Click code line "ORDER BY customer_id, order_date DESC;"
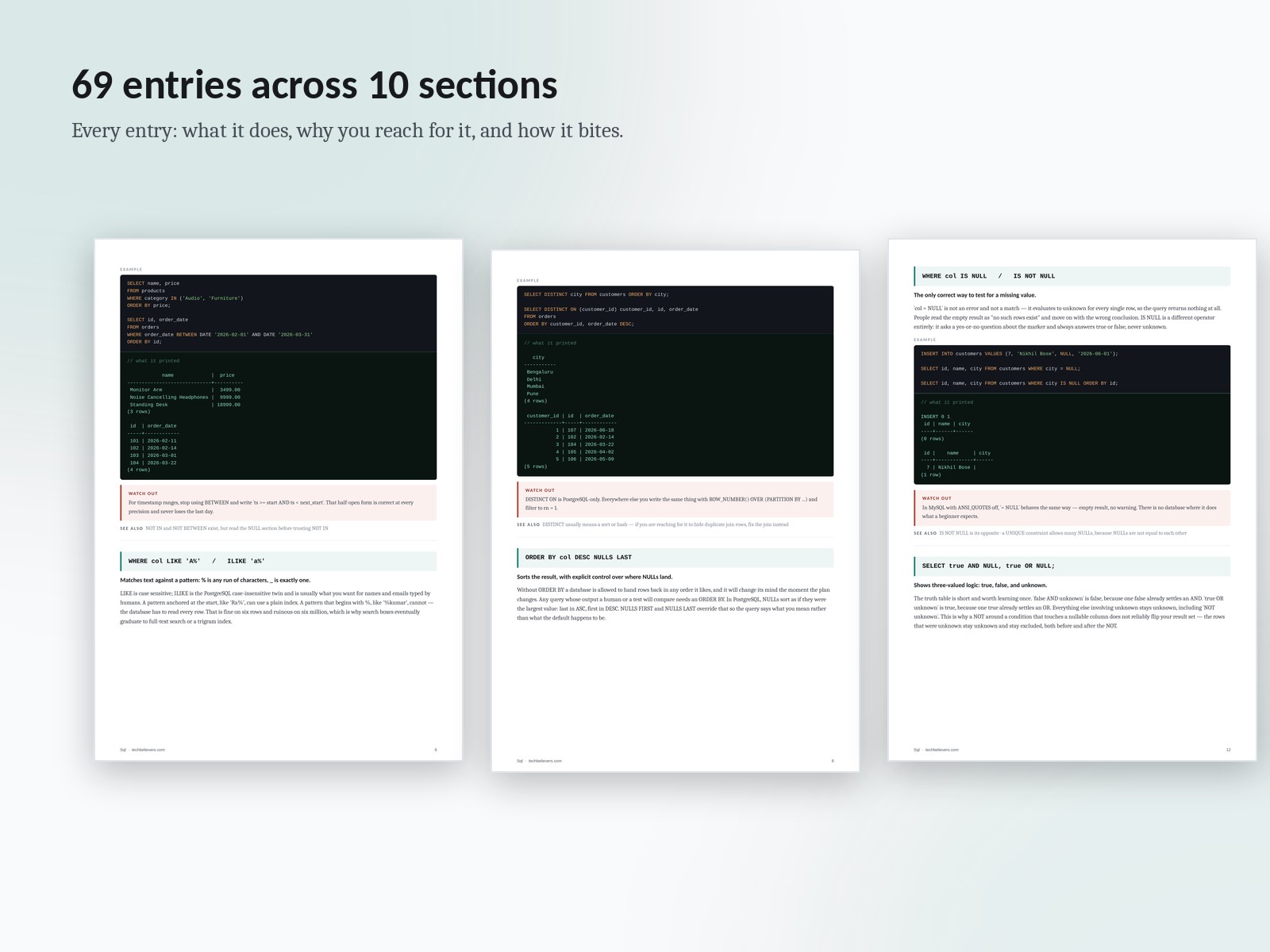The height and width of the screenshot is (952, 1270). pyautogui.click(x=579, y=324)
